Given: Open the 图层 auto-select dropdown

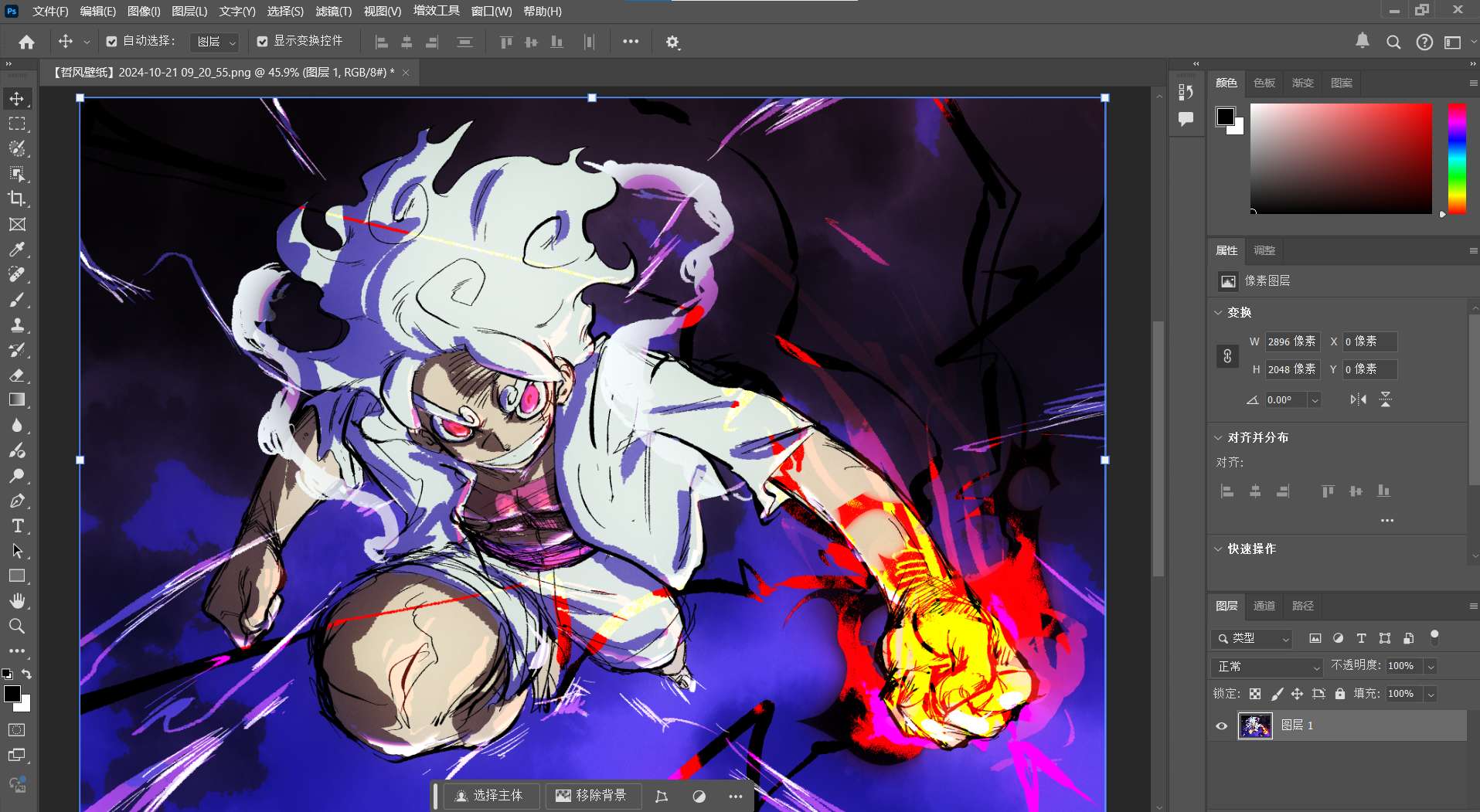Looking at the screenshot, I should point(214,42).
